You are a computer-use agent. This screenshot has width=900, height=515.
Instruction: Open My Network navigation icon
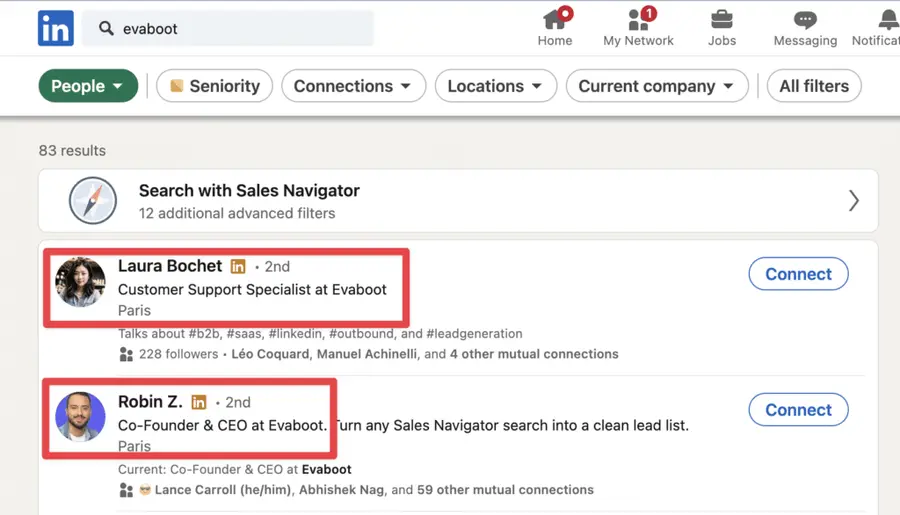638,18
